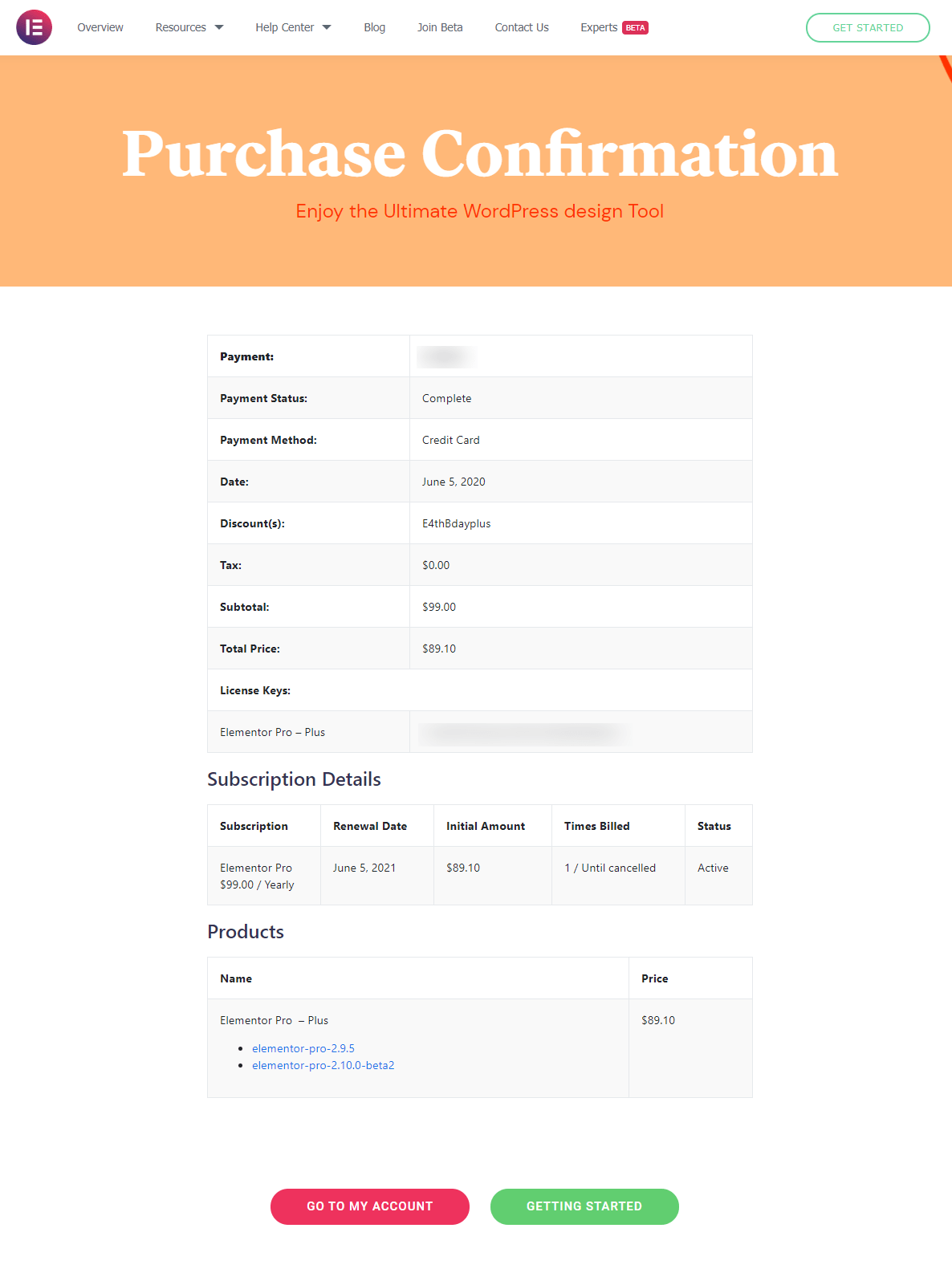Go to the Join Beta page
The image size is (952, 1277).
point(440,27)
